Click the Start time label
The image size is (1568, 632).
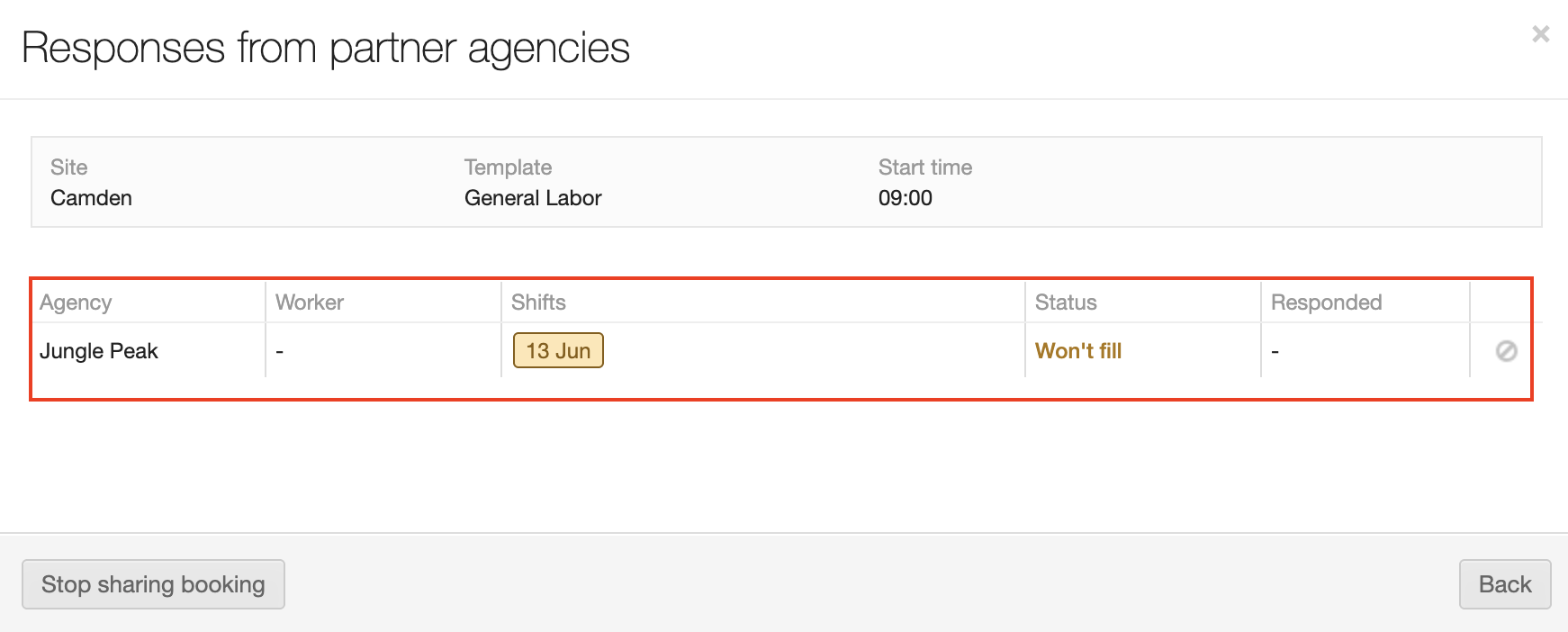[x=924, y=167]
